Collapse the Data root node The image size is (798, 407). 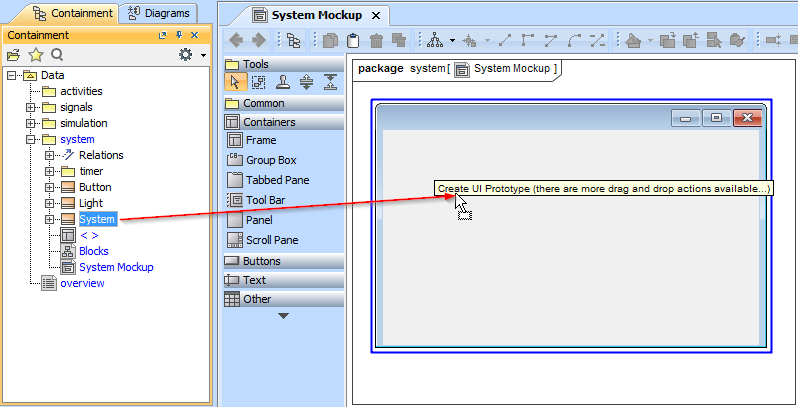[x=12, y=75]
